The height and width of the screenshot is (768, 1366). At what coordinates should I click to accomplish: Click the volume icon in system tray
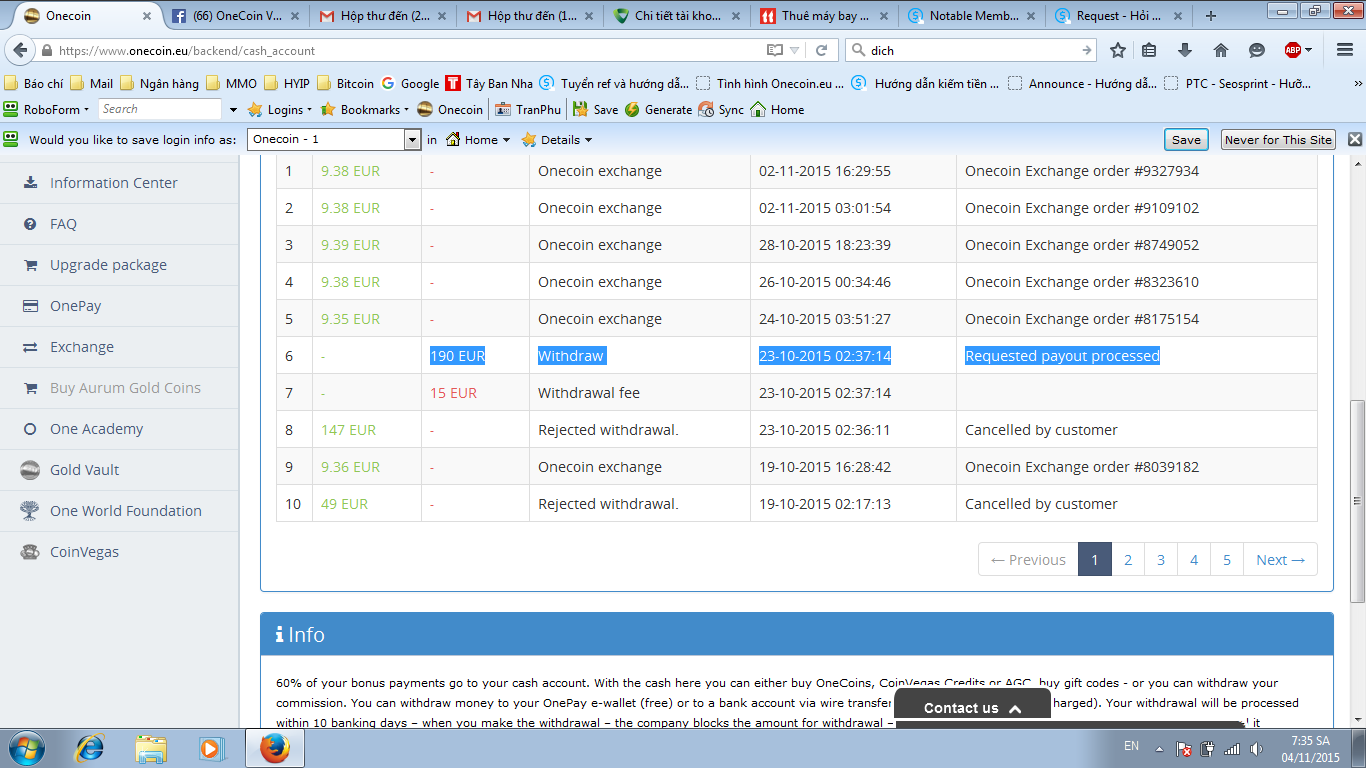(1255, 748)
